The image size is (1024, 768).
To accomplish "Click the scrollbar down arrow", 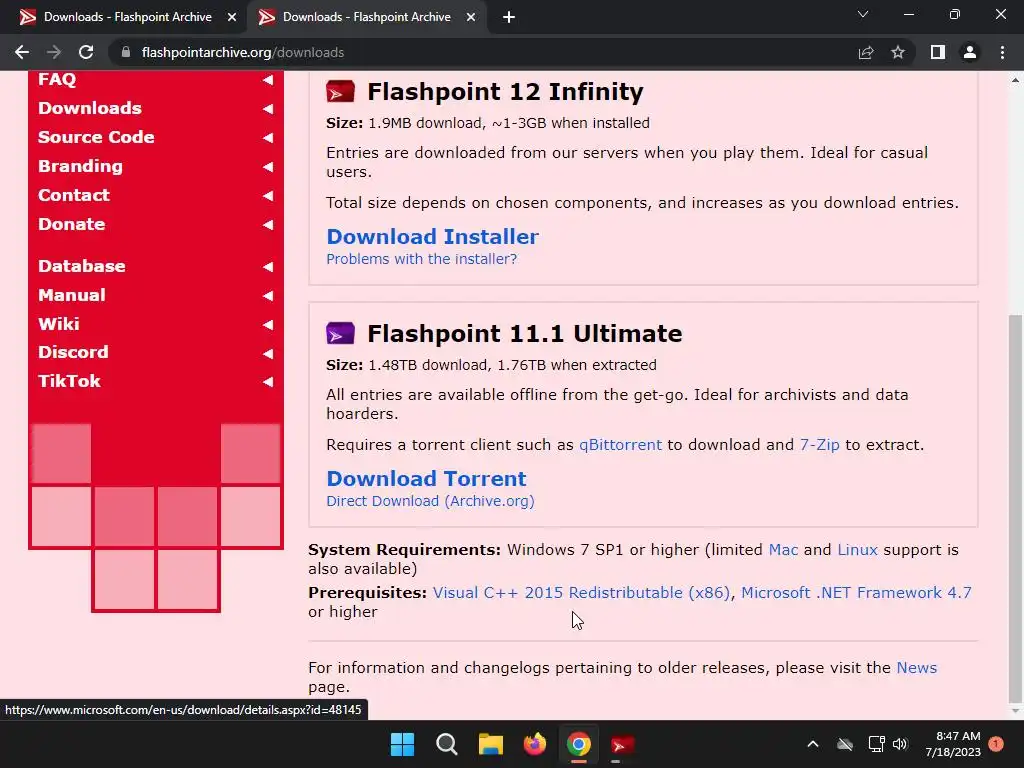I will (1015, 711).
